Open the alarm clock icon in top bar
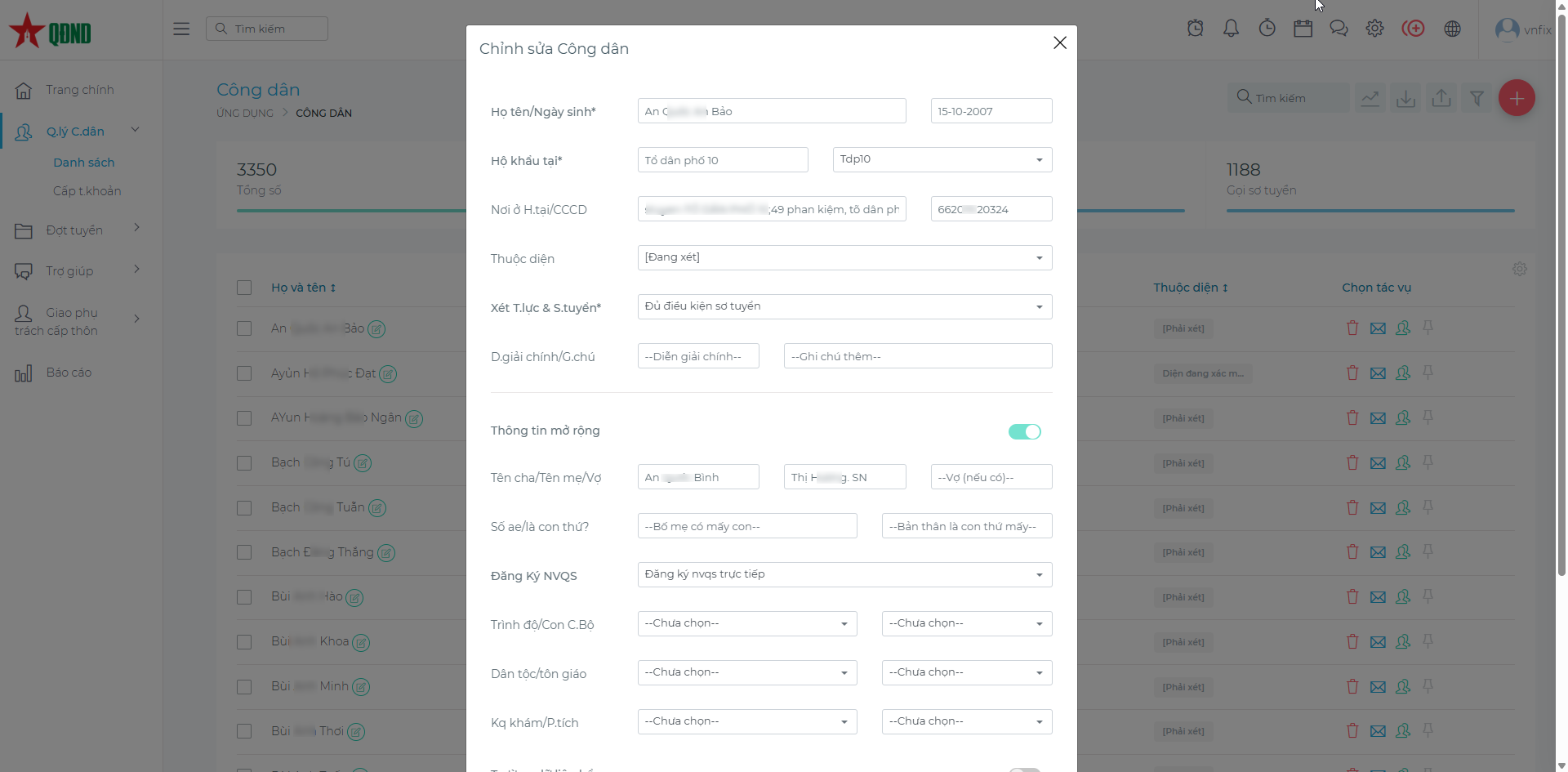1568x772 pixels. (1195, 29)
